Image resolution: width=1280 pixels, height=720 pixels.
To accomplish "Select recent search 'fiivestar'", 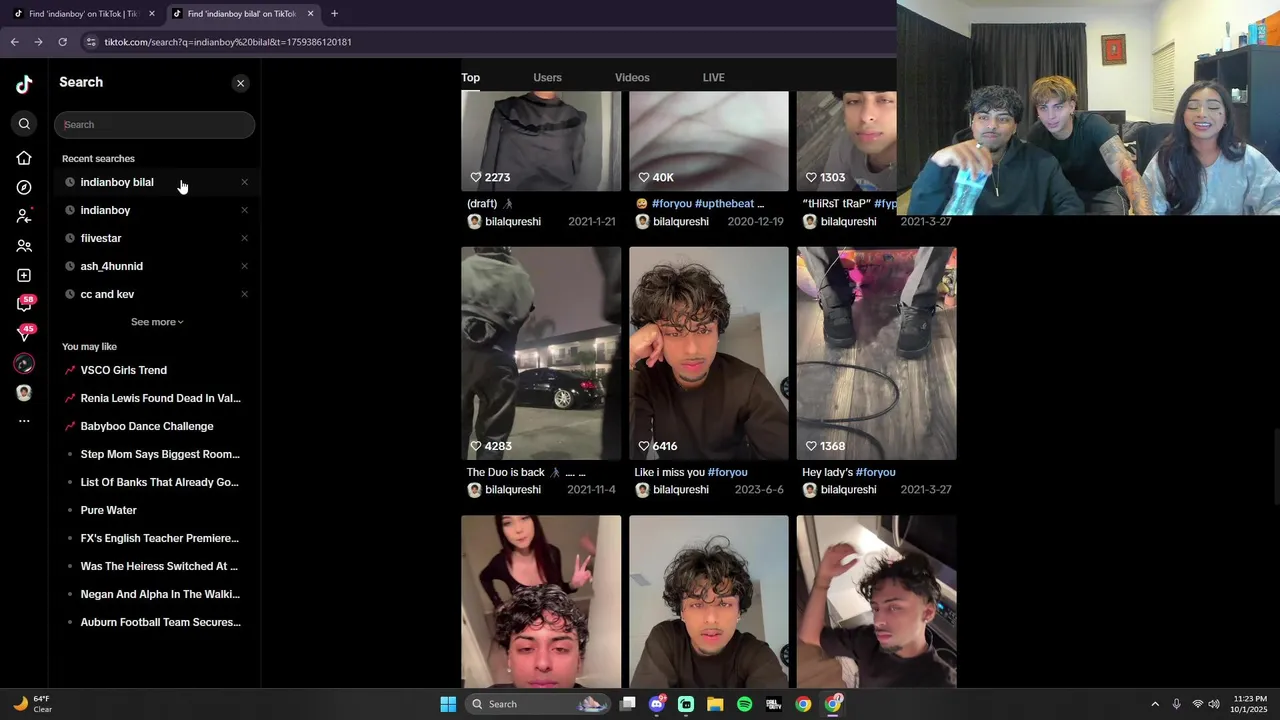I will click(x=101, y=238).
